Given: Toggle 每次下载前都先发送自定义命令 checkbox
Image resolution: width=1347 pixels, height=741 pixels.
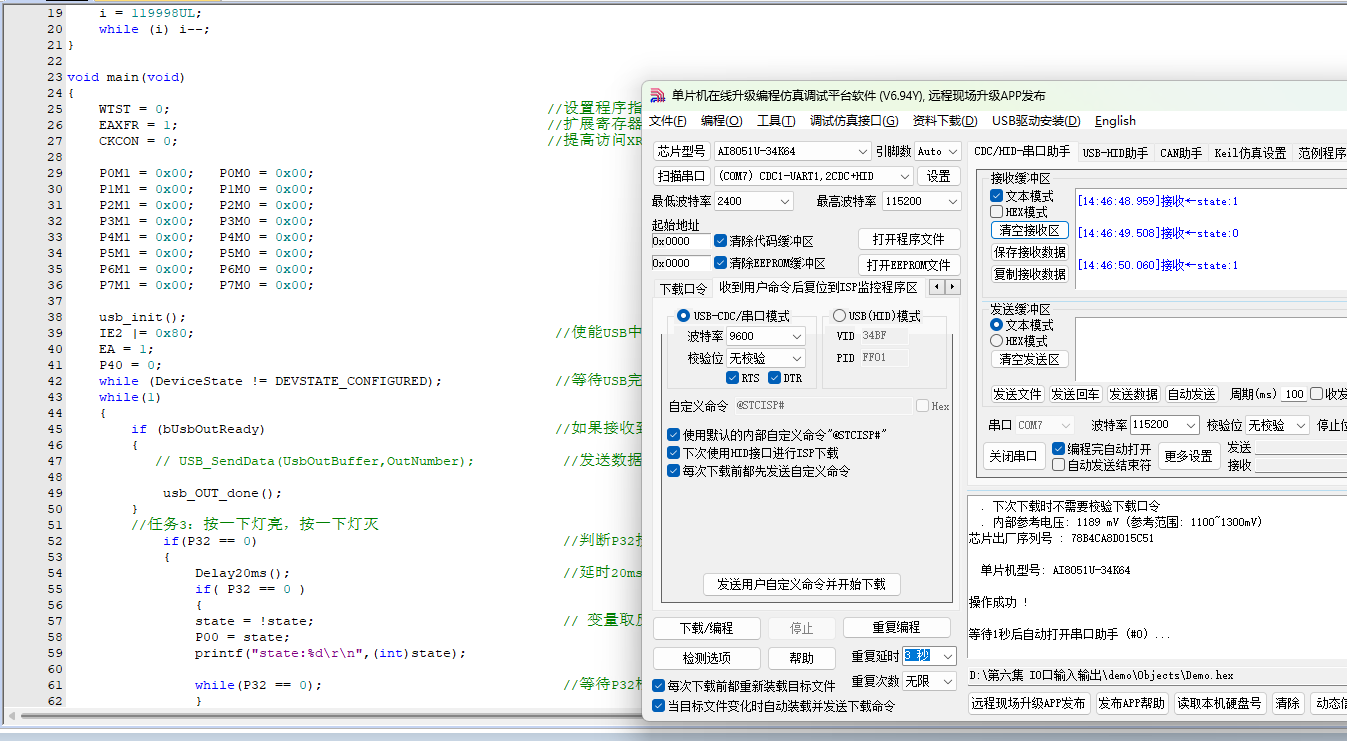Looking at the screenshot, I should [x=758, y=471].
